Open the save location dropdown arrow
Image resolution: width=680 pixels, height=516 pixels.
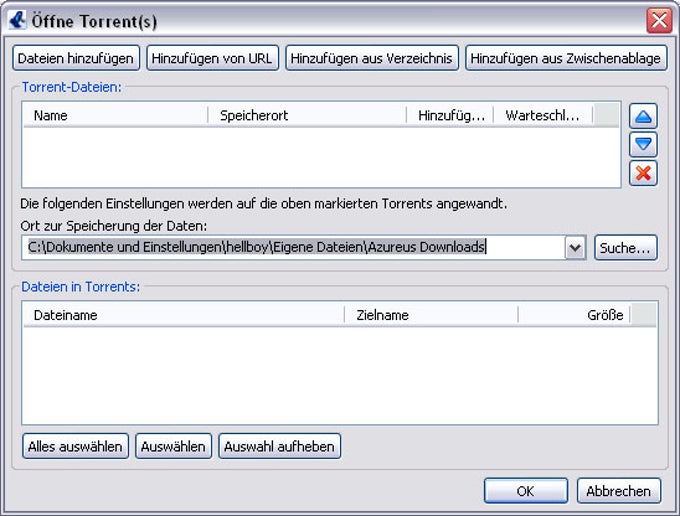click(575, 248)
